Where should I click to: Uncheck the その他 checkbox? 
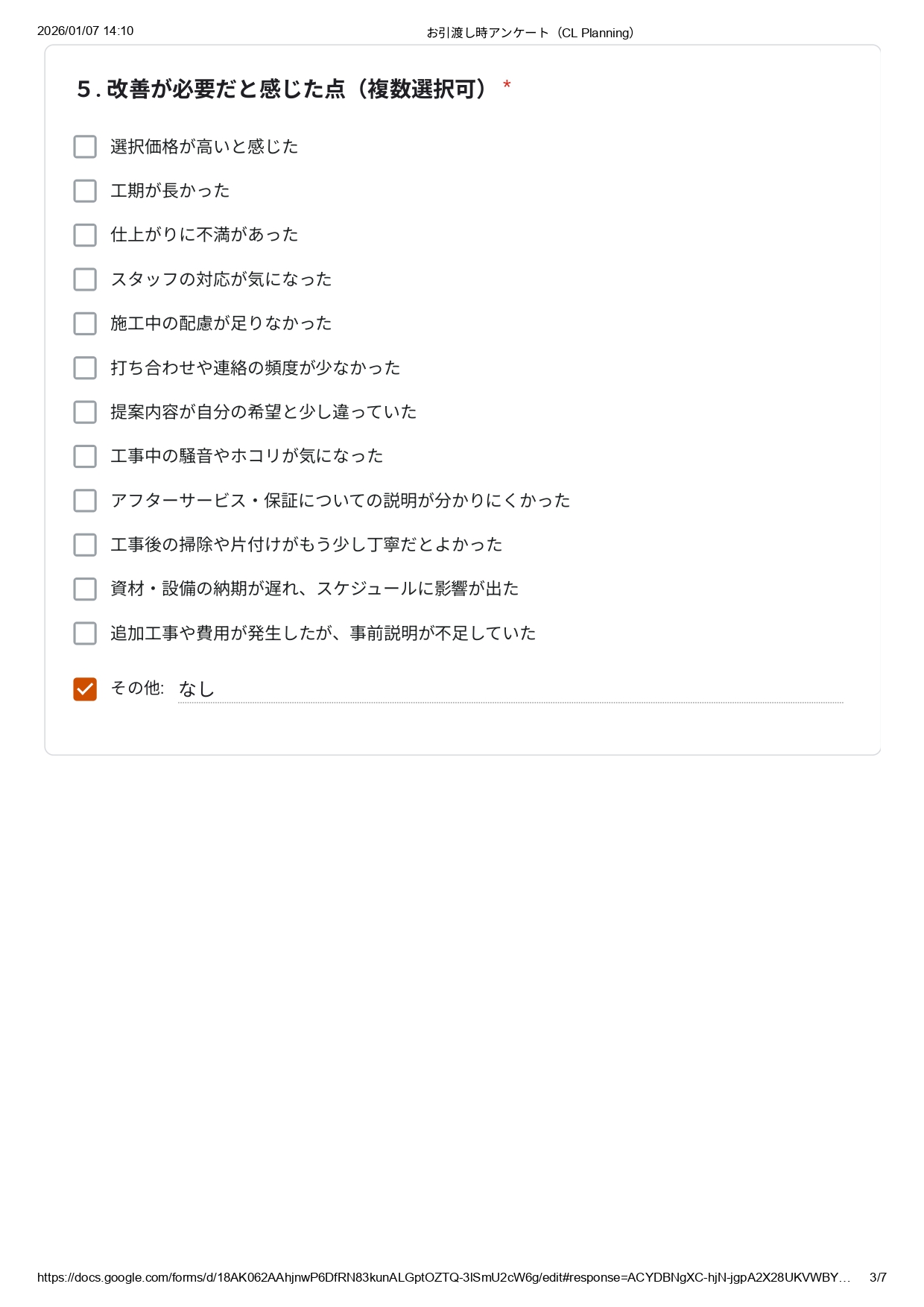85,689
